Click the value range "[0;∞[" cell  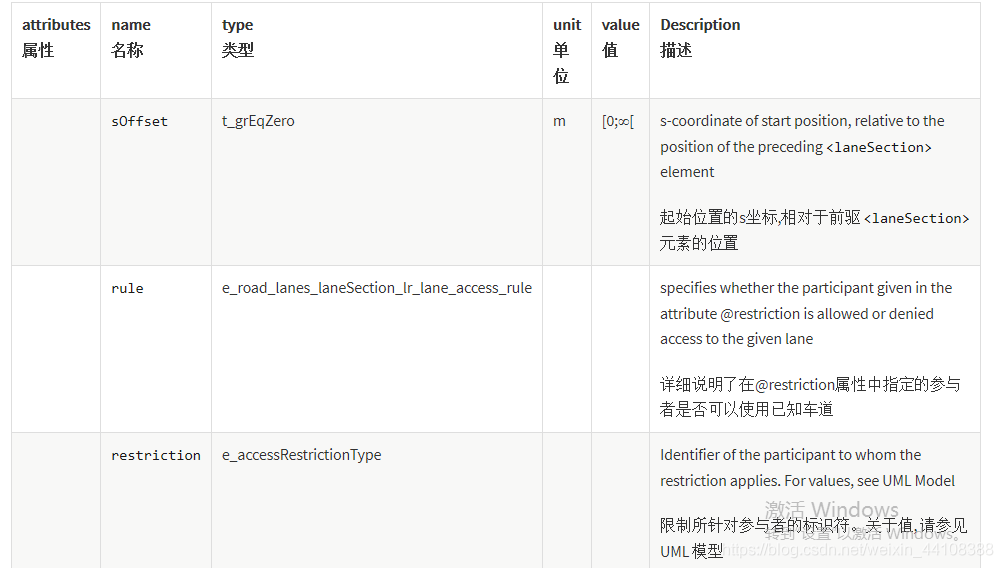pos(617,121)
